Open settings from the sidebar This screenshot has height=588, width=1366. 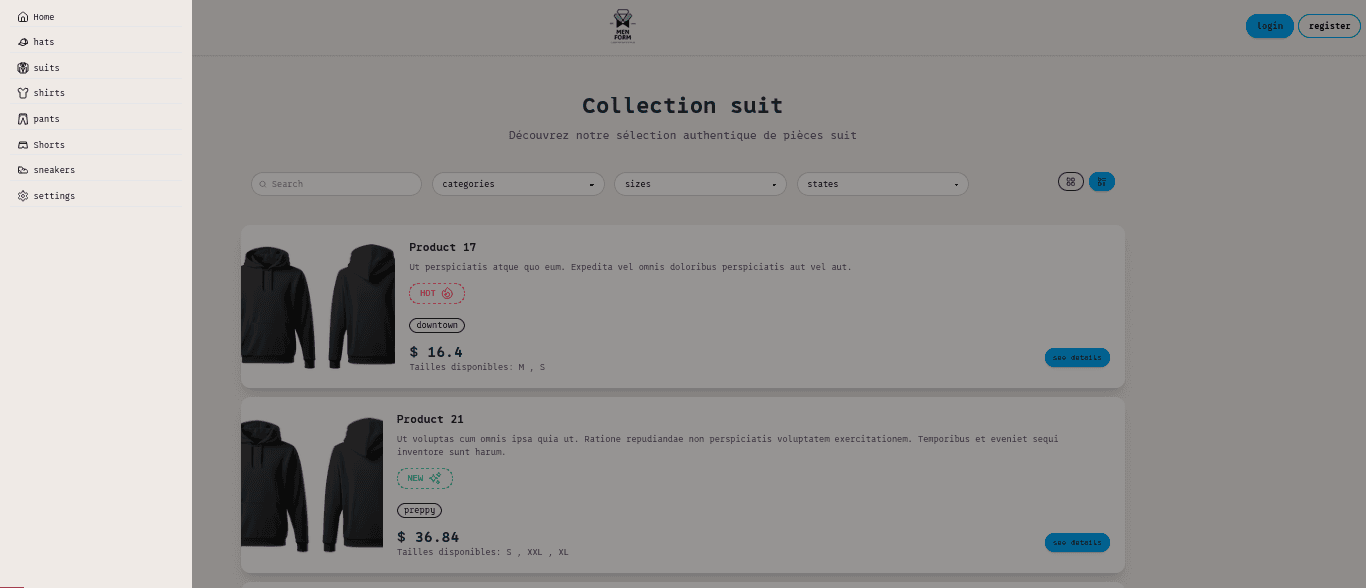pyautogui.click(x=98, y=196)
